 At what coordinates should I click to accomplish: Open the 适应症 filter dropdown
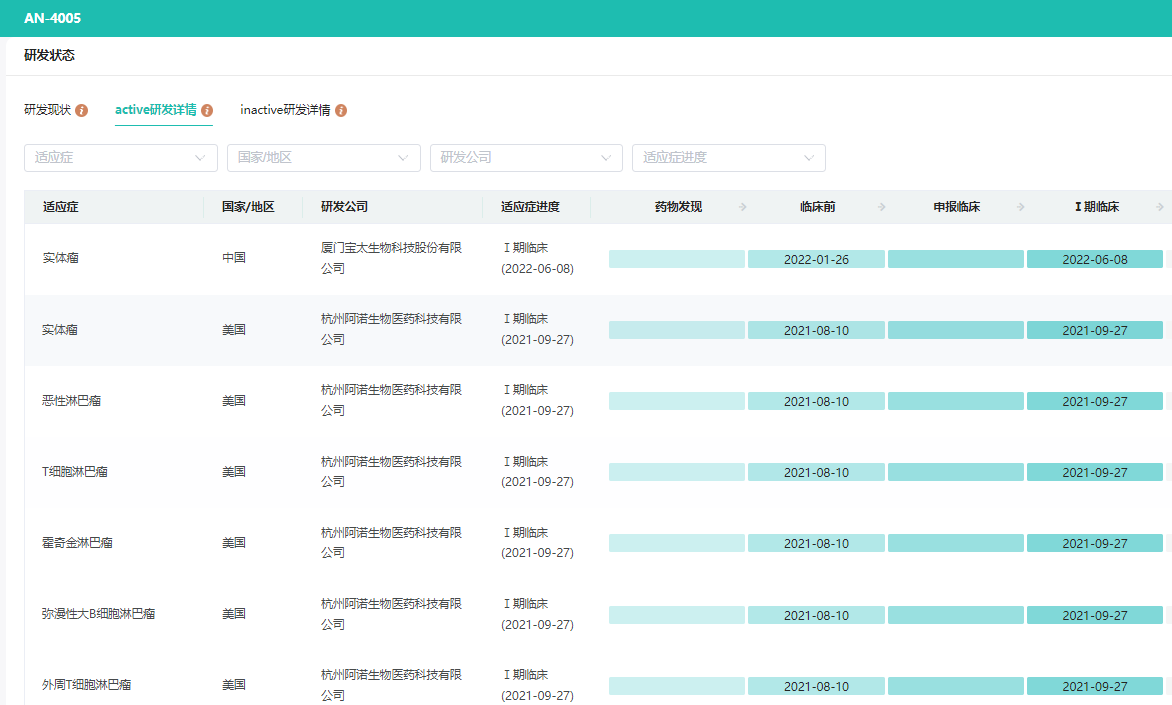pos(121,158)
